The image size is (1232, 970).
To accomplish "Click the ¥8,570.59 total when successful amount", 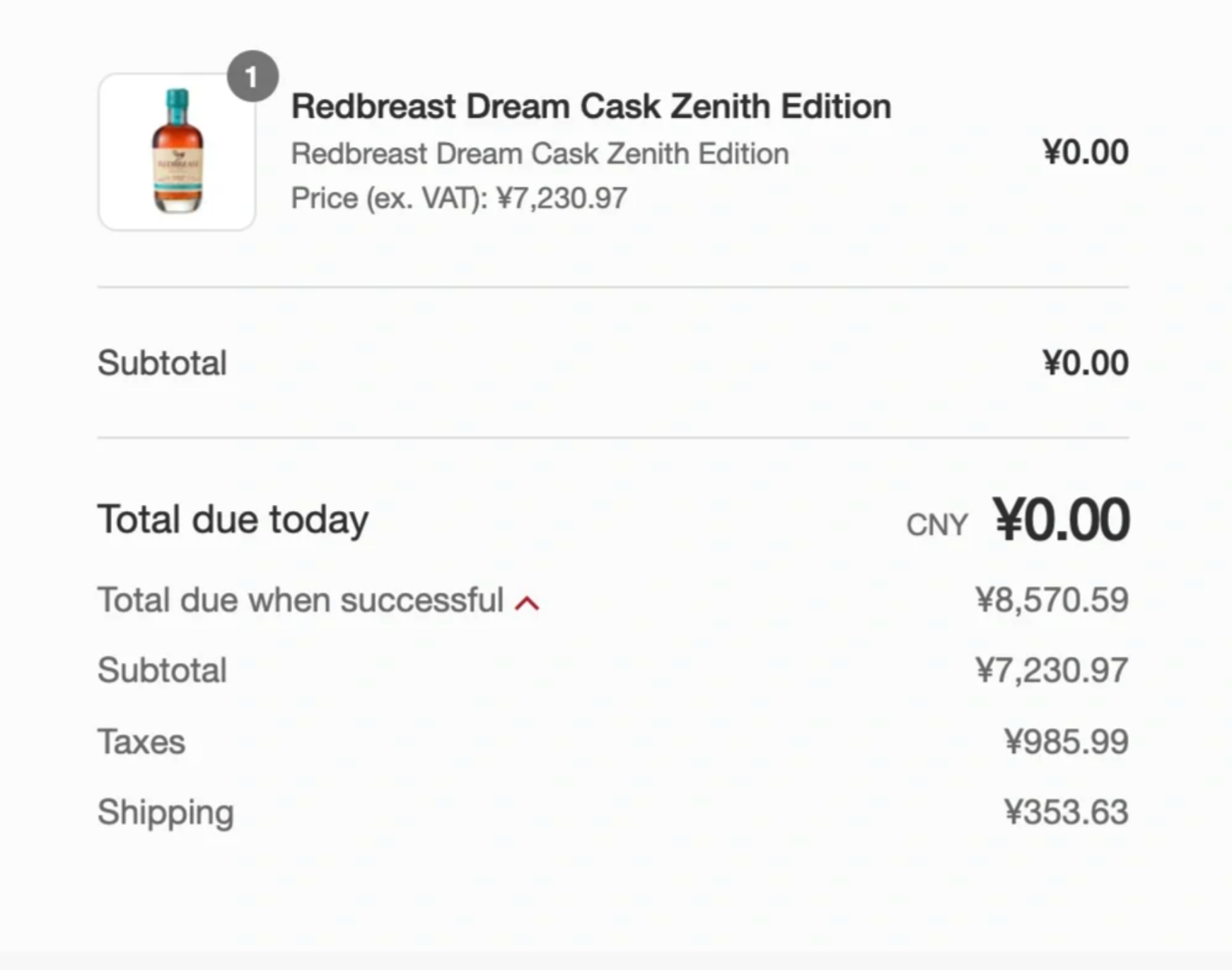I will coord(1051,600).
